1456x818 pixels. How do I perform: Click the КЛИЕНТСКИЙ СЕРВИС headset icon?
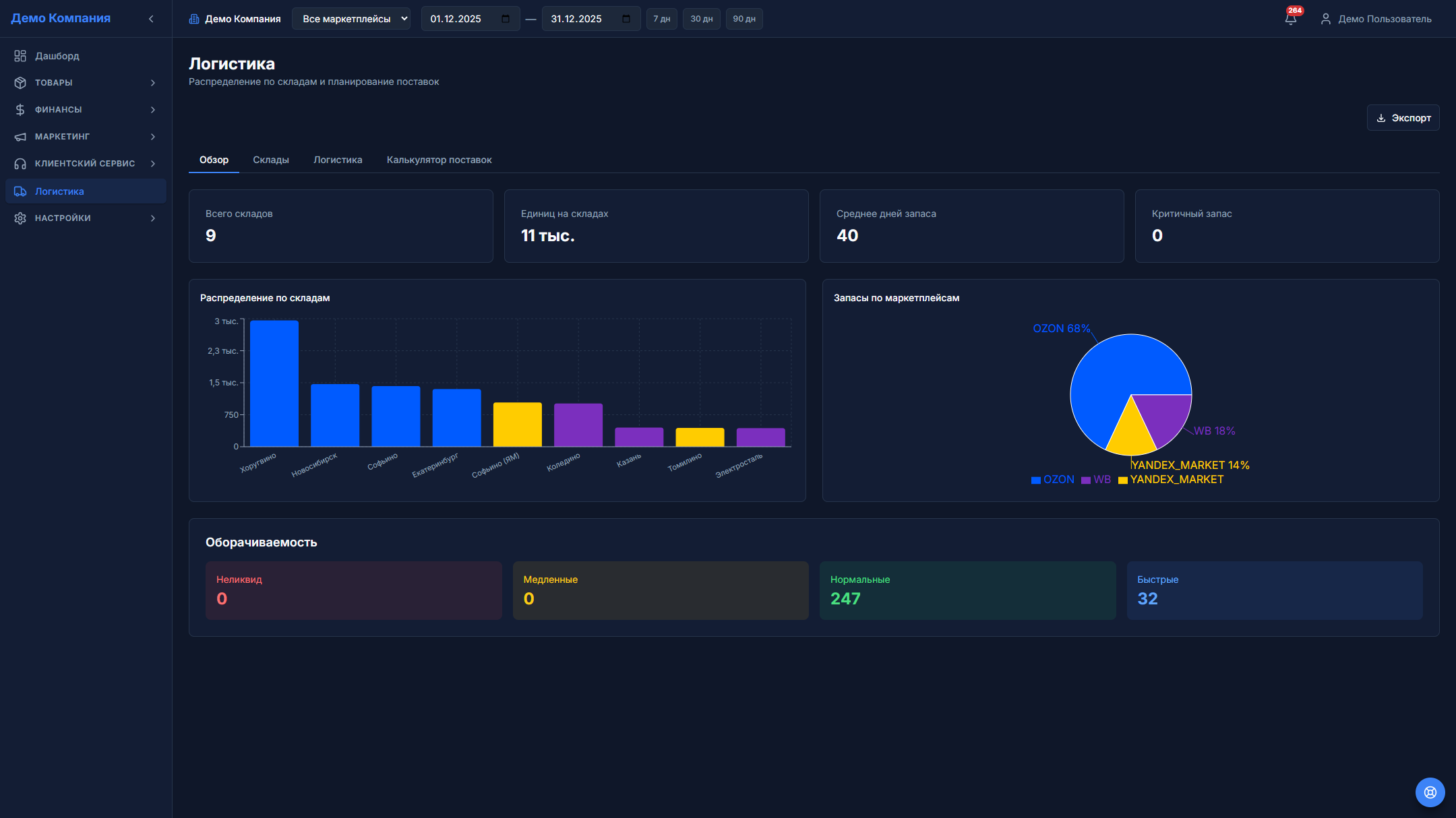(x=20, y=164)
